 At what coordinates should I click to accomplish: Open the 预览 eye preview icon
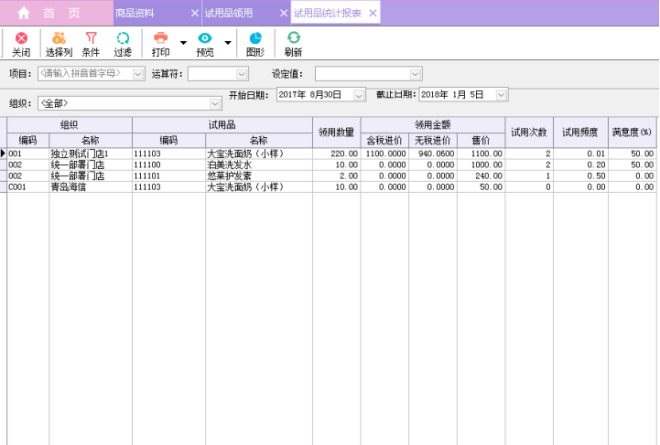click(x=205, y=38)
